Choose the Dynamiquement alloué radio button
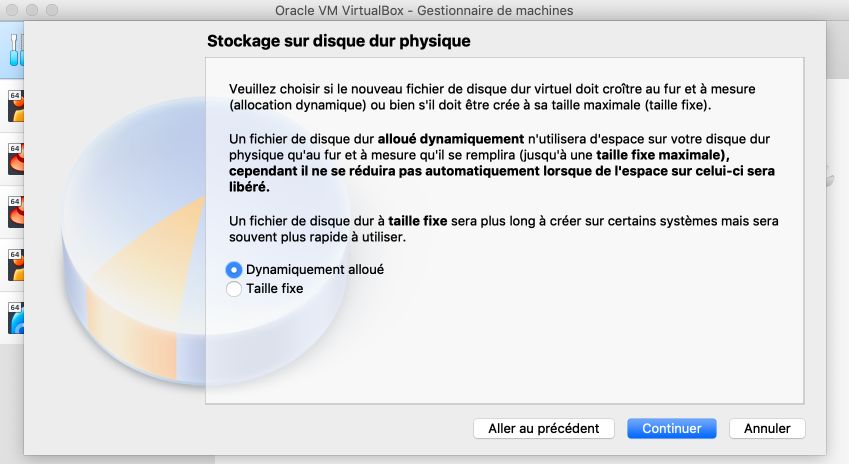The width and height of the screenshot is (849, 464). coord(233,270)
